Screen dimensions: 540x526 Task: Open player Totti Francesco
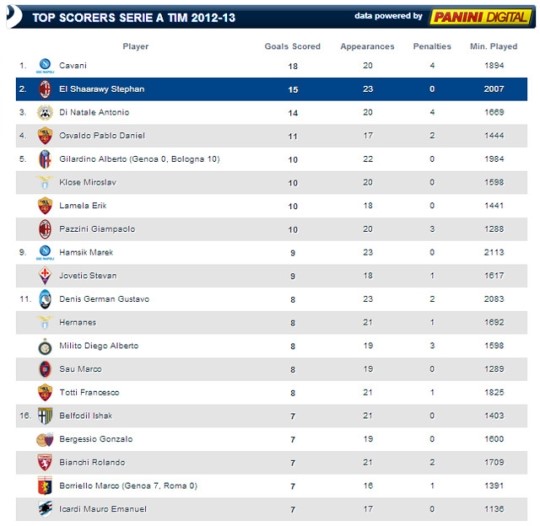point(89,392)
